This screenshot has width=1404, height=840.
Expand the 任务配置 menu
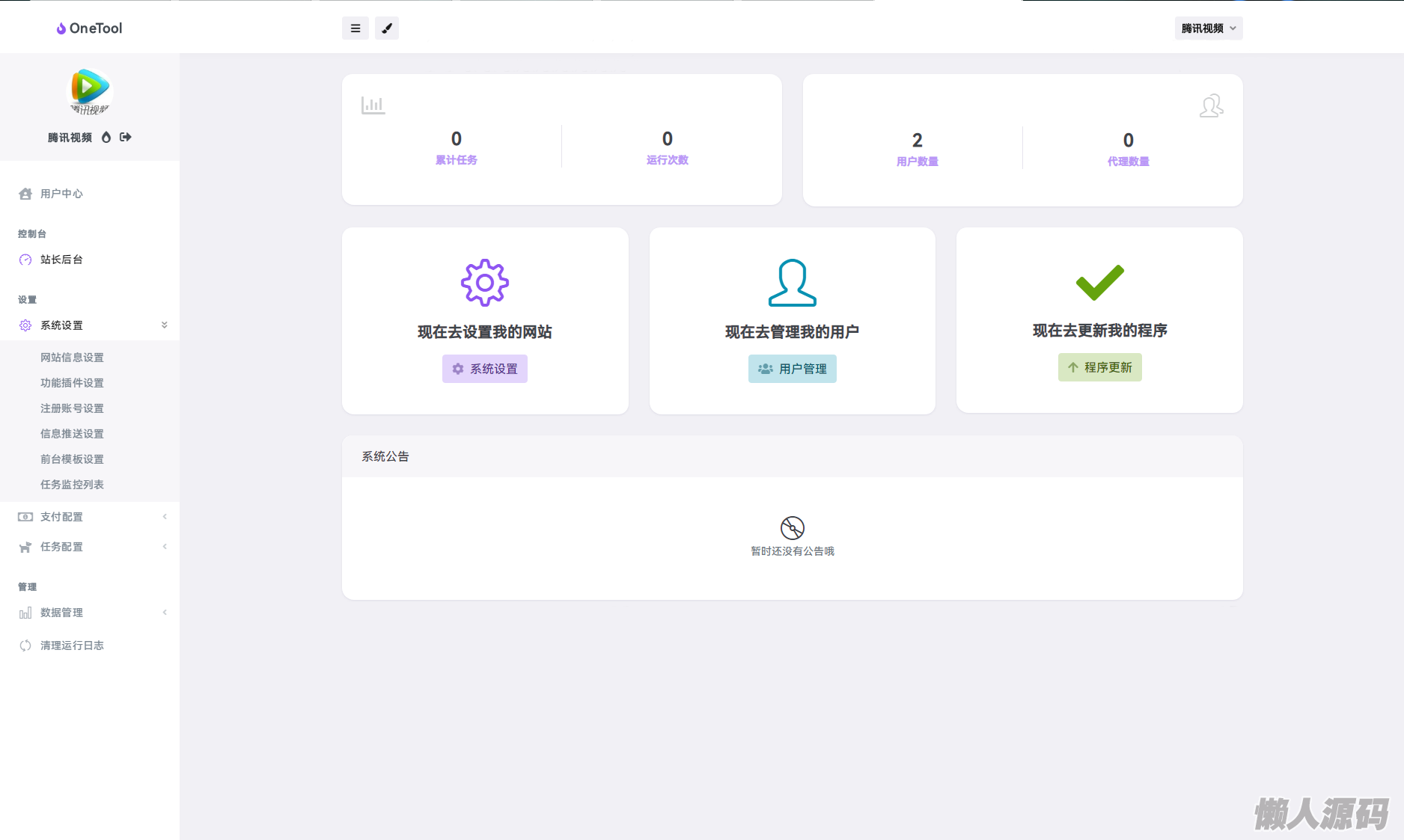pos(90,547)
